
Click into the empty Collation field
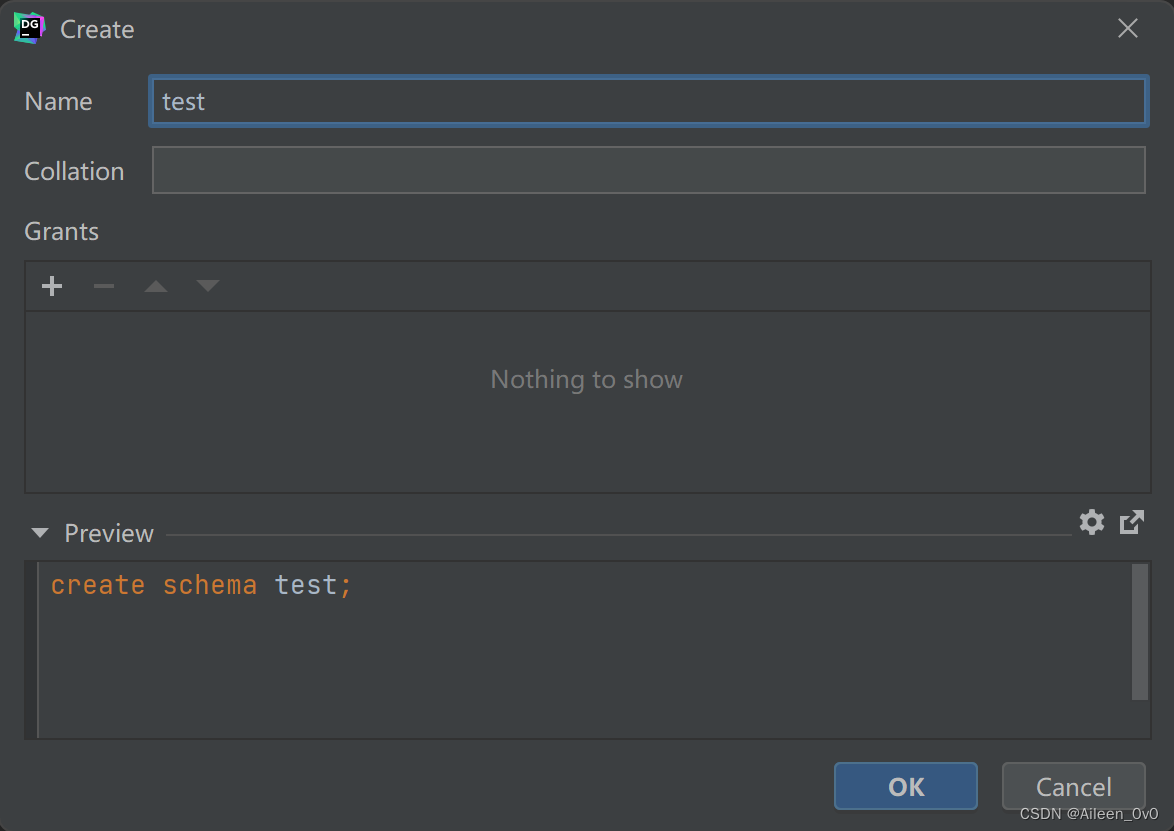[647, 170]
